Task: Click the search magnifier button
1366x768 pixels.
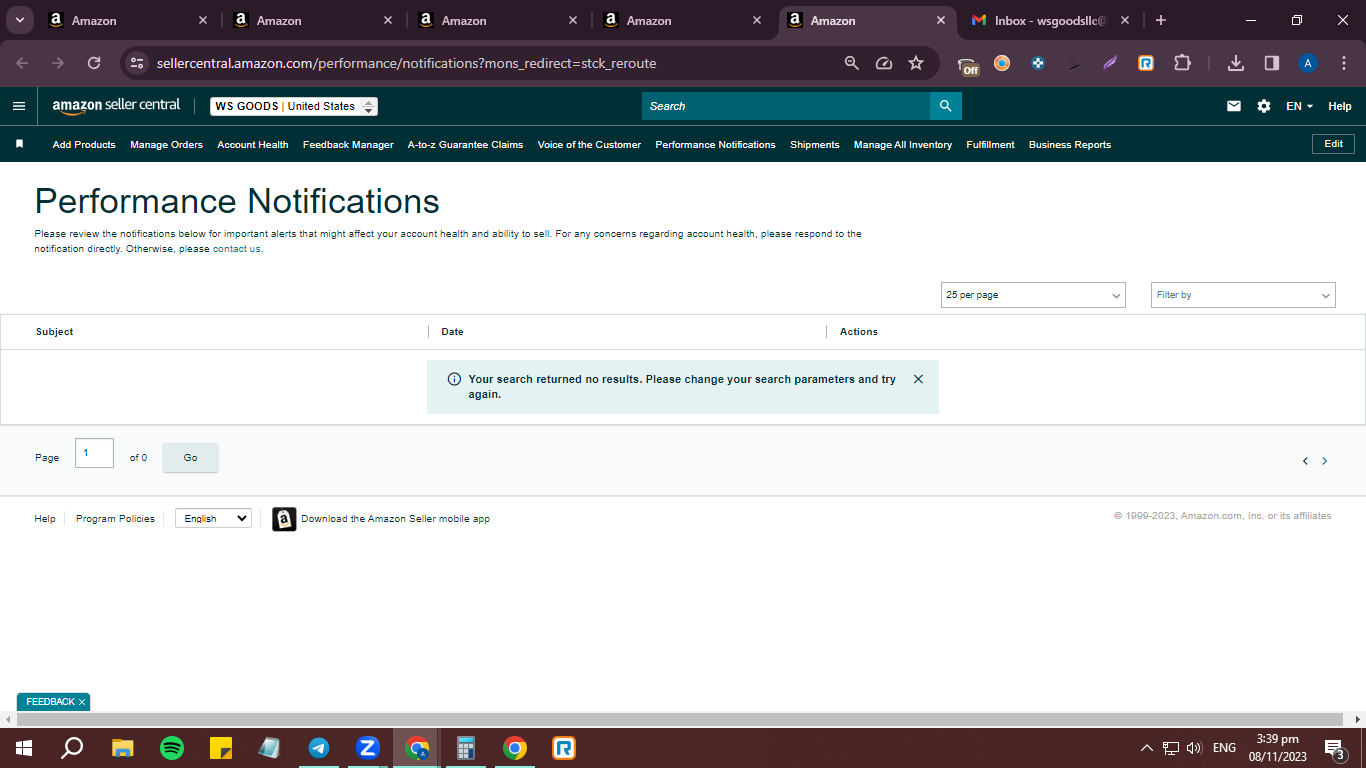Action: pos(945,106)
